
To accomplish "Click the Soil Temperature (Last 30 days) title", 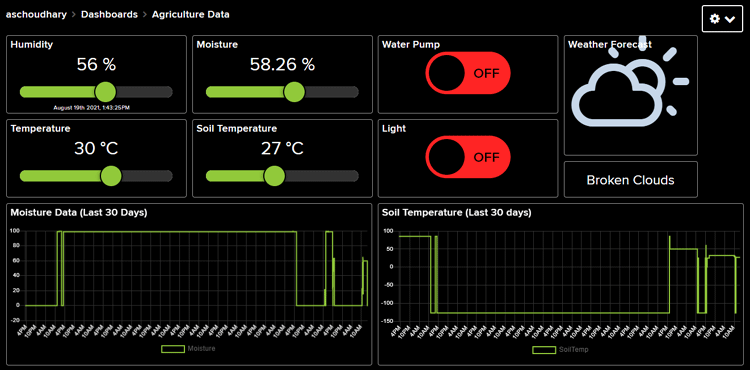I will [x=457, y=213].
